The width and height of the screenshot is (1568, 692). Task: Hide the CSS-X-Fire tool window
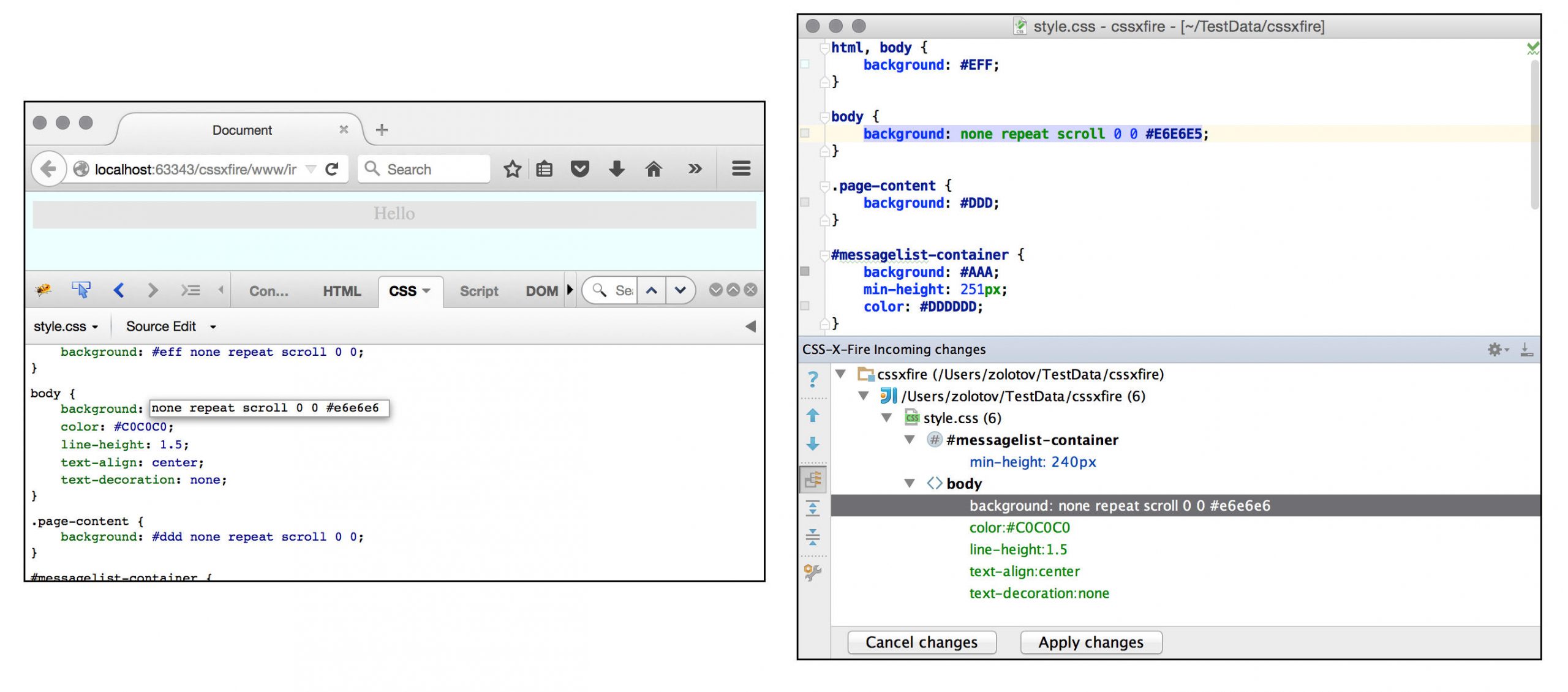(x=1527, y=350)
